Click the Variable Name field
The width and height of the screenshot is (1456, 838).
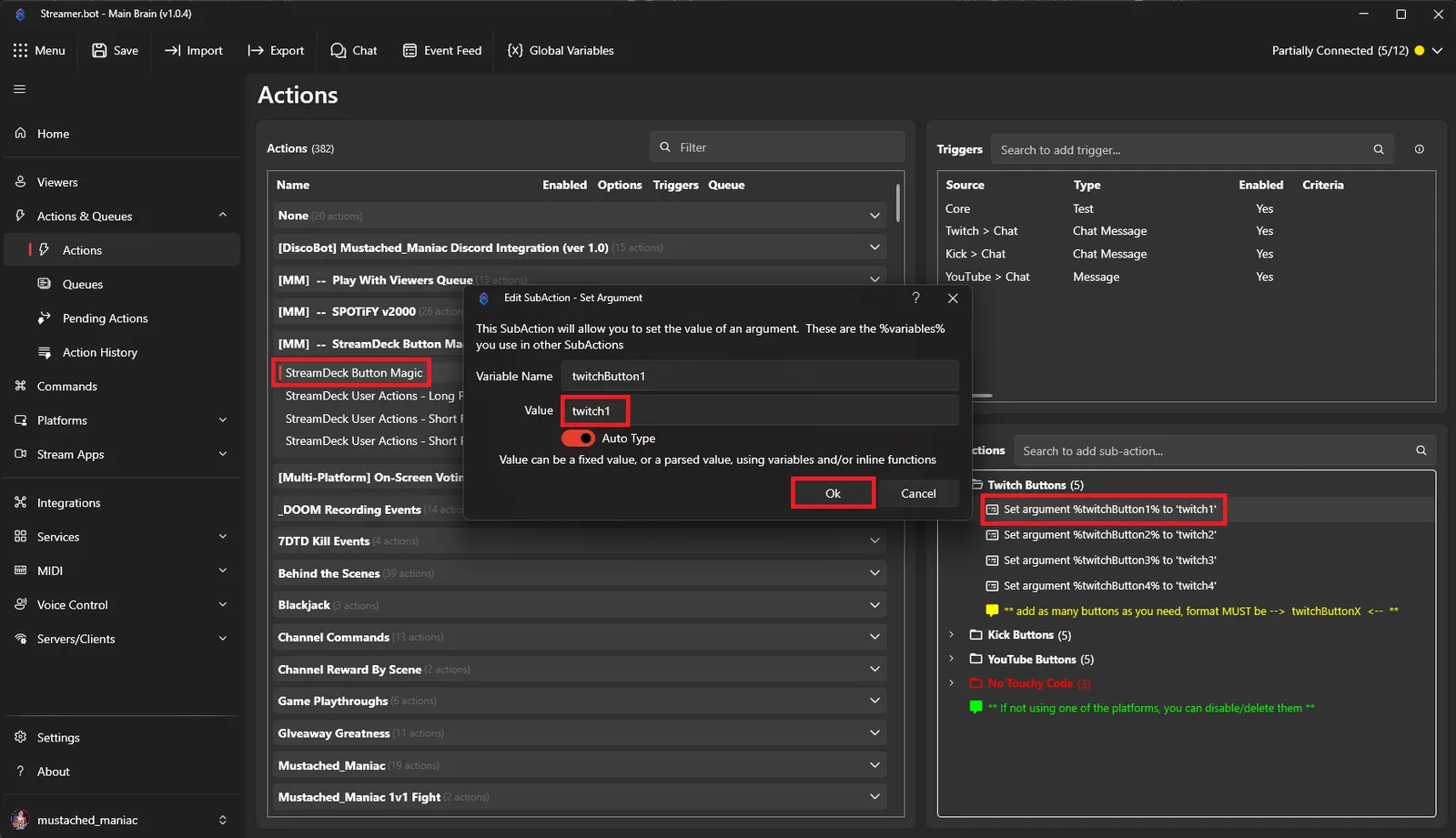pos(760,376)
